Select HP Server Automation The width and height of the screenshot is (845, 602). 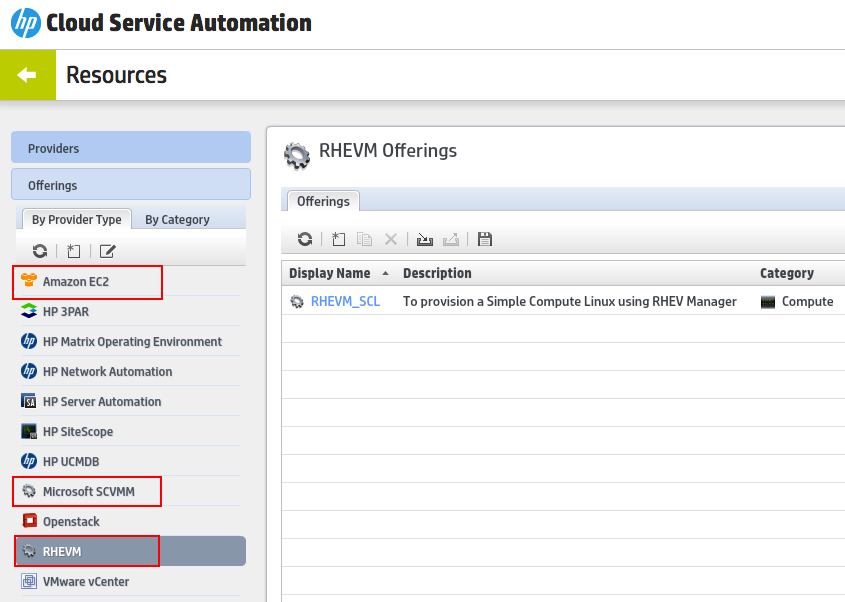[130, 402]
